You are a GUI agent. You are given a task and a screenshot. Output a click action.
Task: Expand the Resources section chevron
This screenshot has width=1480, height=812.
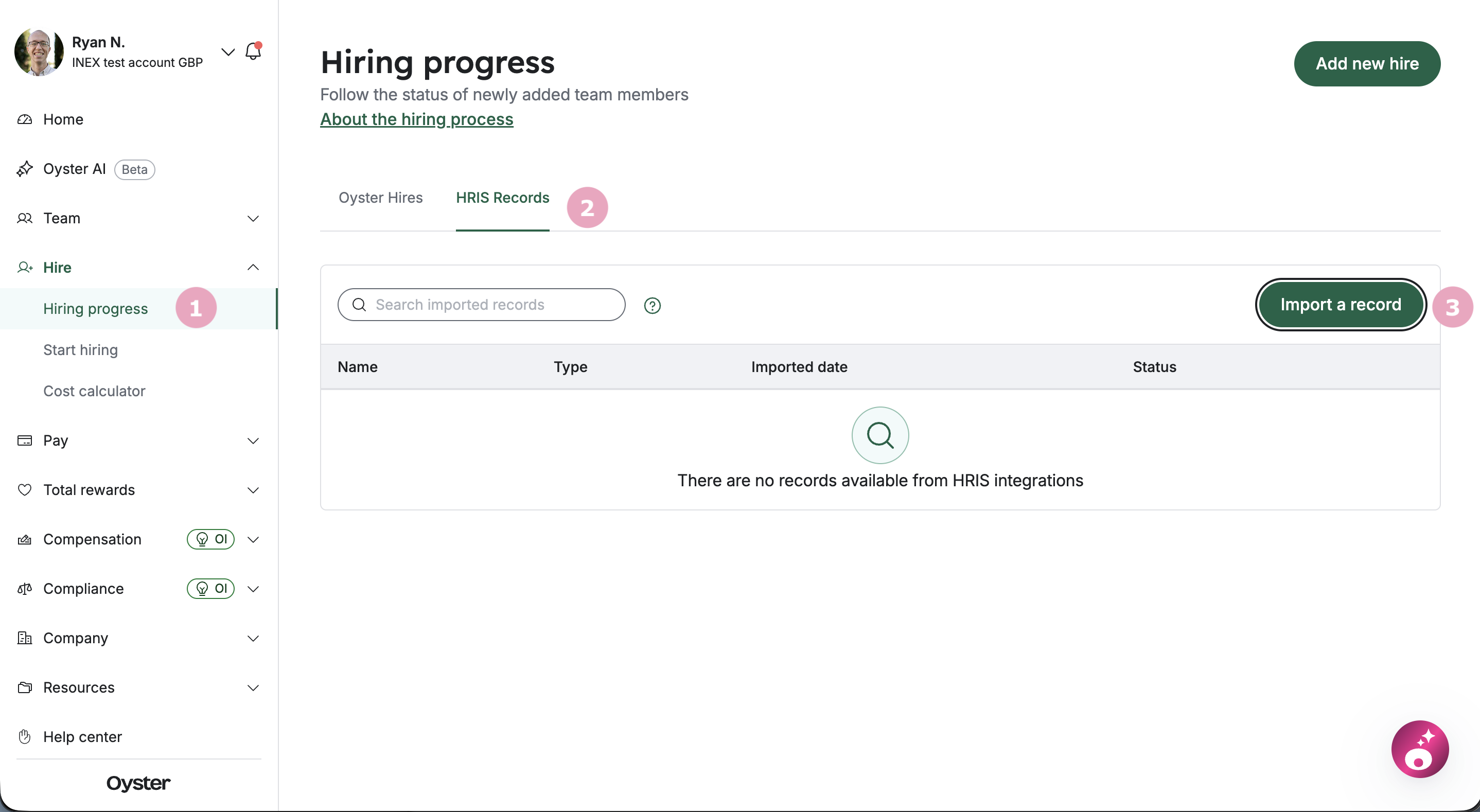[x=253, y=688]
